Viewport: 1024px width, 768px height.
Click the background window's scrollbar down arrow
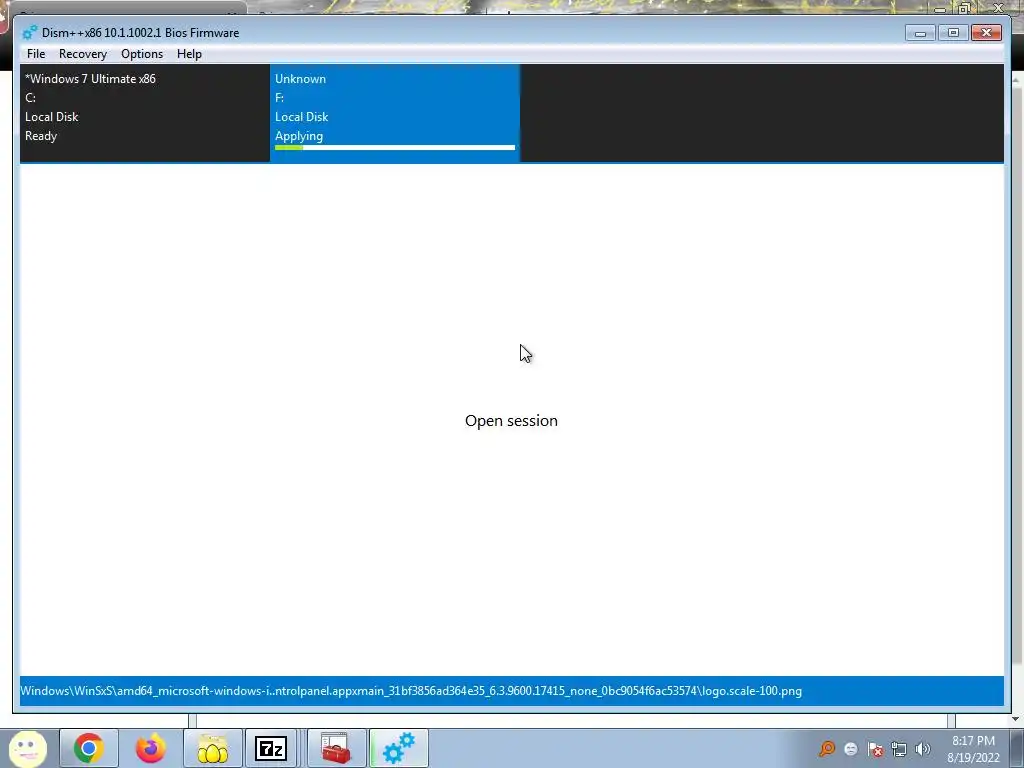[1016, 718]
